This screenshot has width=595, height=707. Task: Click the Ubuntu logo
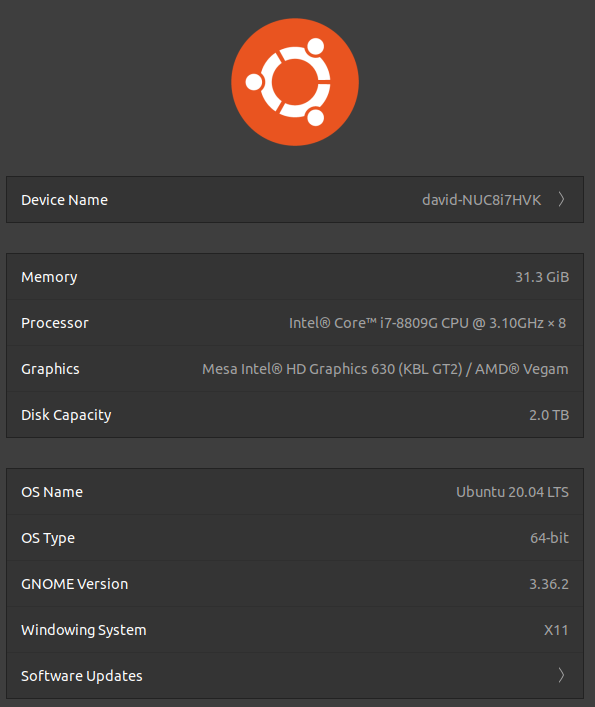click(x=295, y=82)
